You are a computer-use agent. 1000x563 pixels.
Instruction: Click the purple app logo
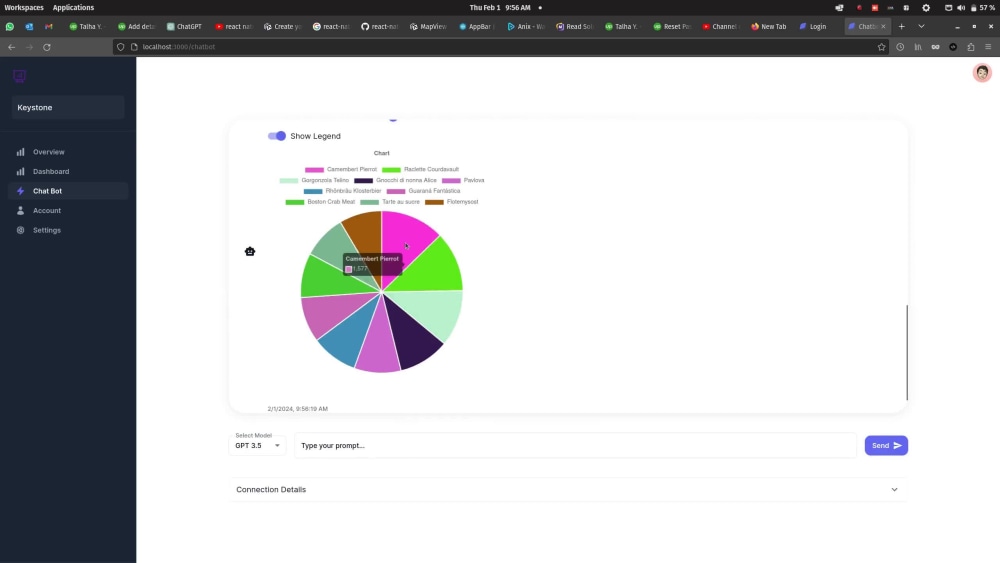(20, 76)
